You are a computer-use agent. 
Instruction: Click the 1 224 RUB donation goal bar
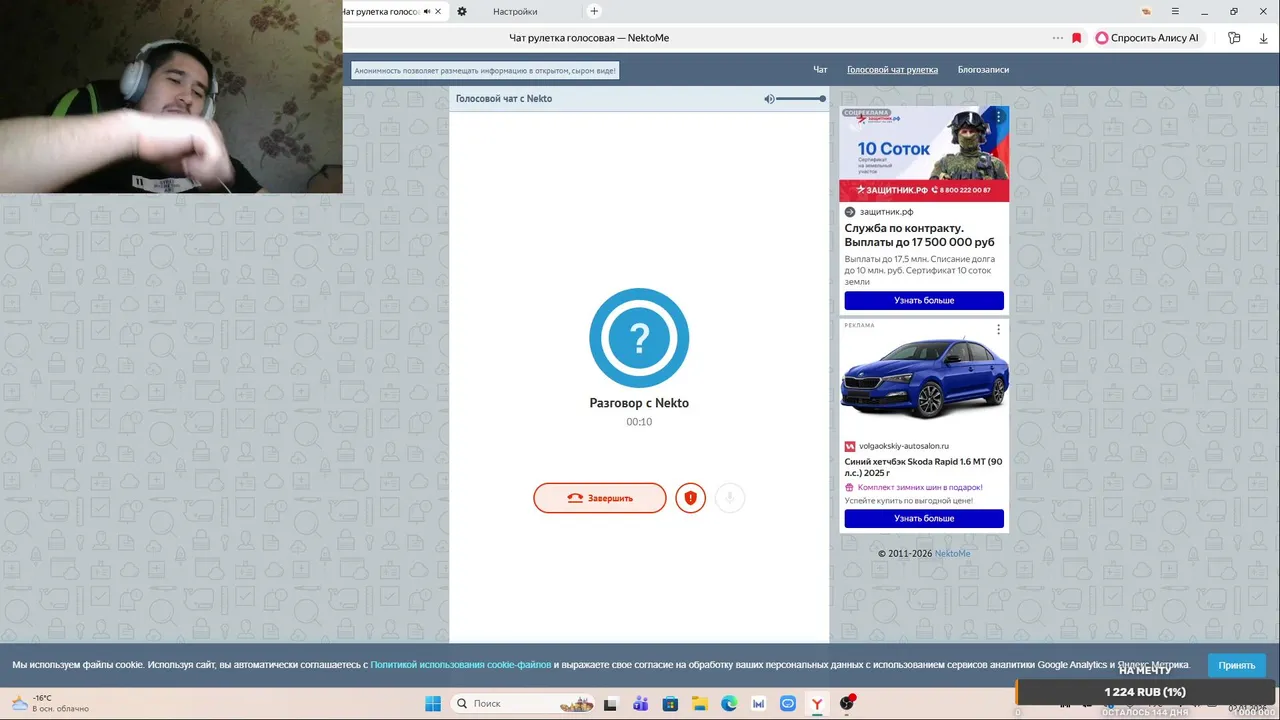(1146, 692)
